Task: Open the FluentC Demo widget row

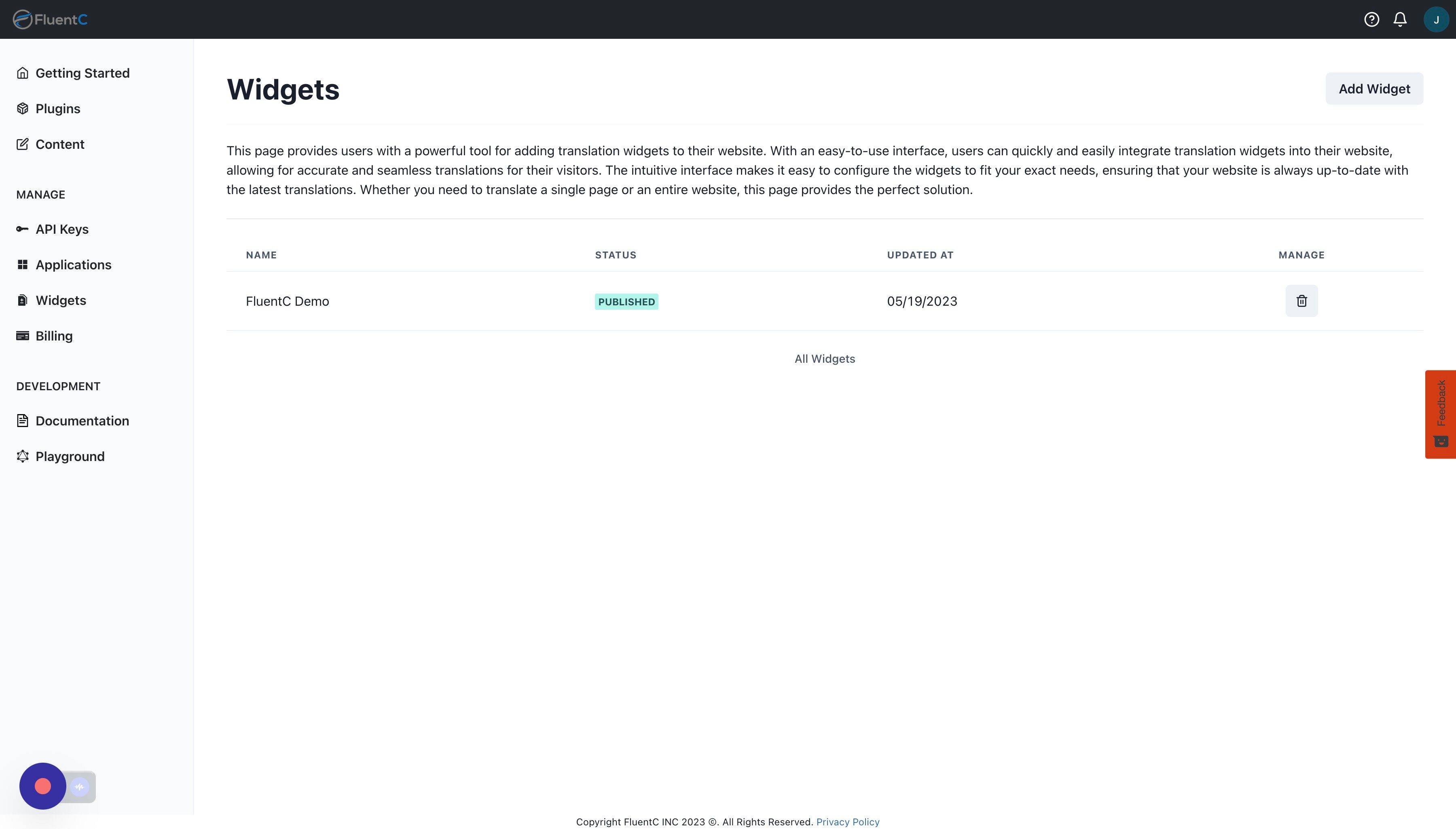Action: click(x=287, y=301)
